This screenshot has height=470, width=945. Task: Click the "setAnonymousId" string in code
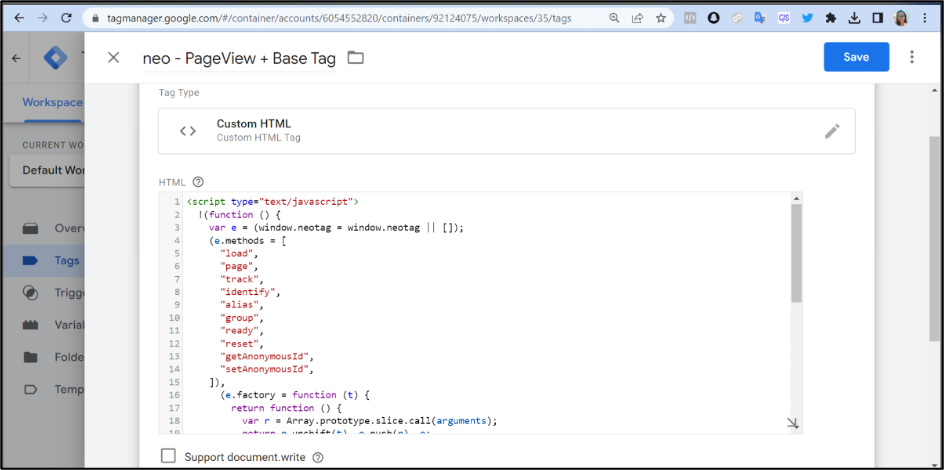pos(265,369)
